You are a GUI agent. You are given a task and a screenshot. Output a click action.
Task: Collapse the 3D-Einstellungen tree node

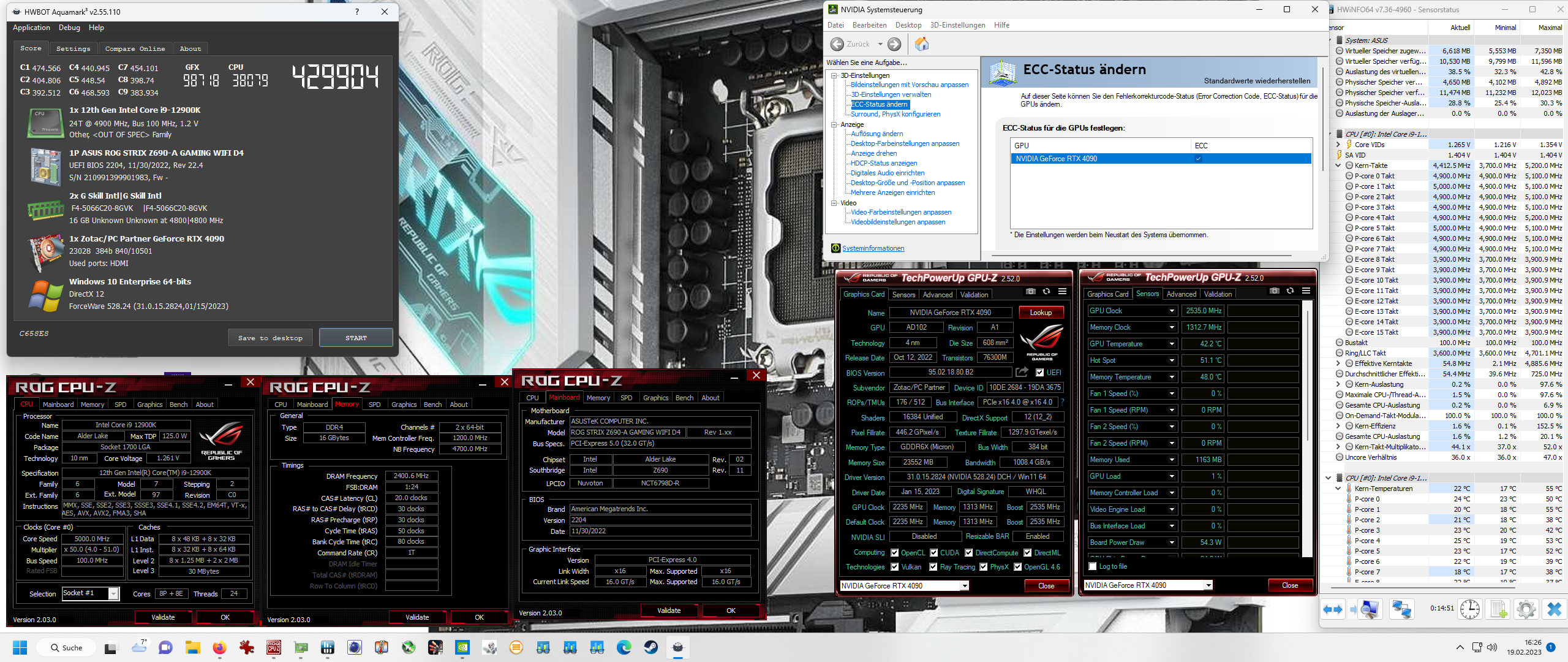click(x=834, y=75)
